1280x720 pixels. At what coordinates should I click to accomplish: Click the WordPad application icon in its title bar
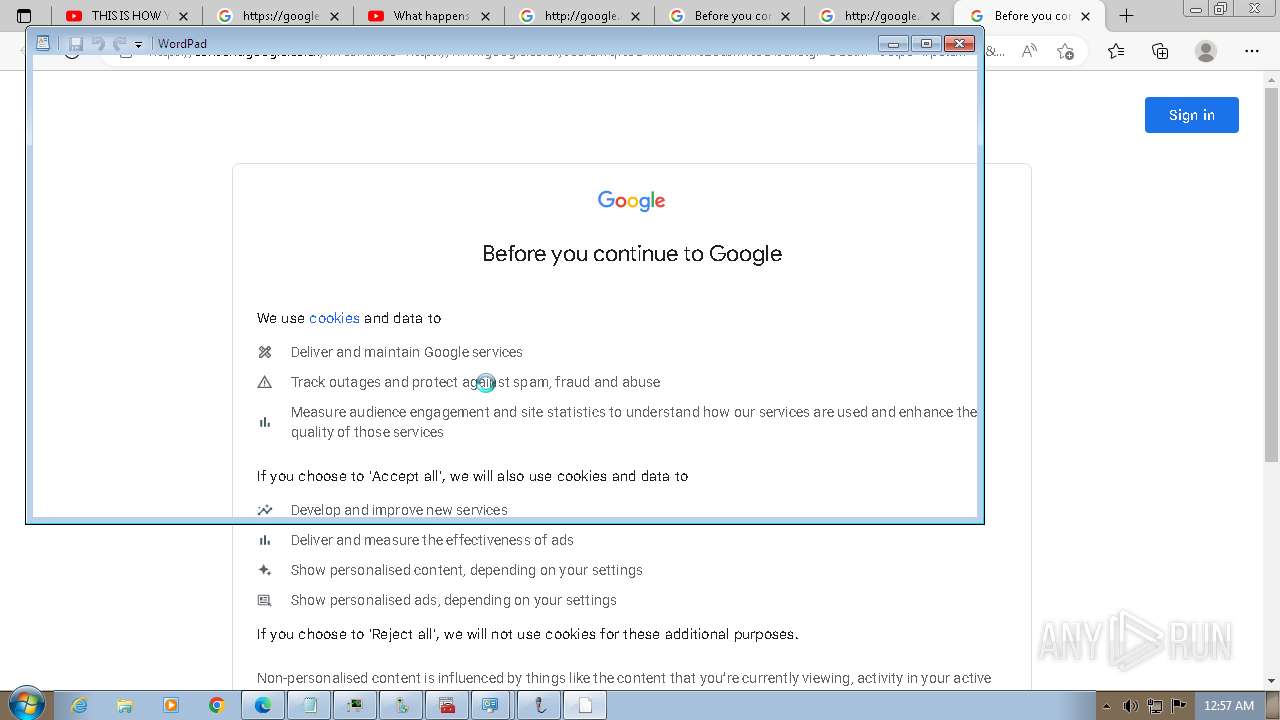43,43
